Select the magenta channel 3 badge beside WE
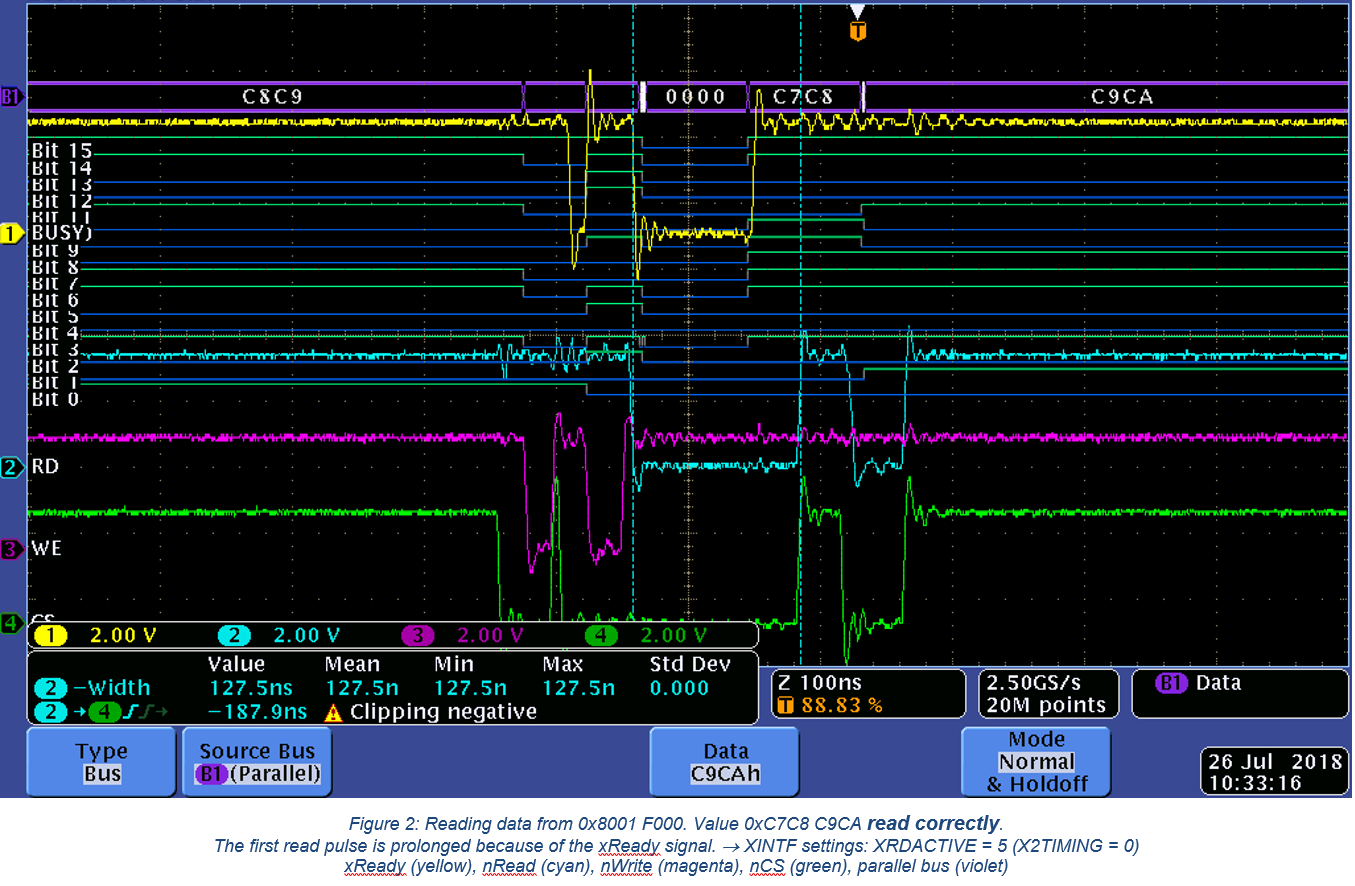 tap(11, 548)
